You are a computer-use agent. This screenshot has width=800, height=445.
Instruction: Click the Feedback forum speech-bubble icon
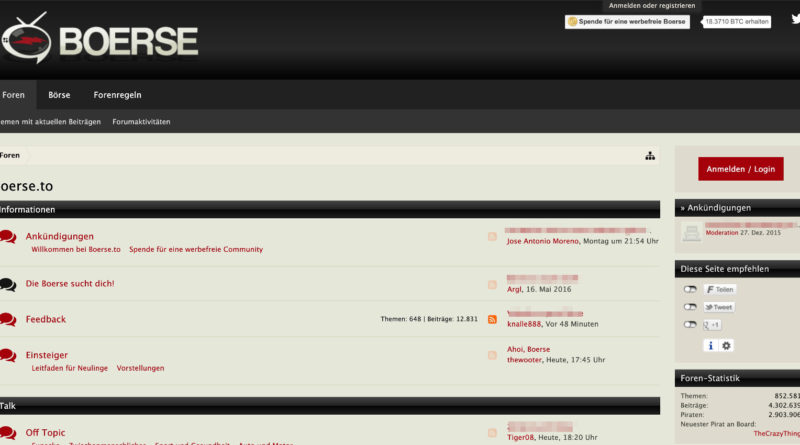point(8,319)
